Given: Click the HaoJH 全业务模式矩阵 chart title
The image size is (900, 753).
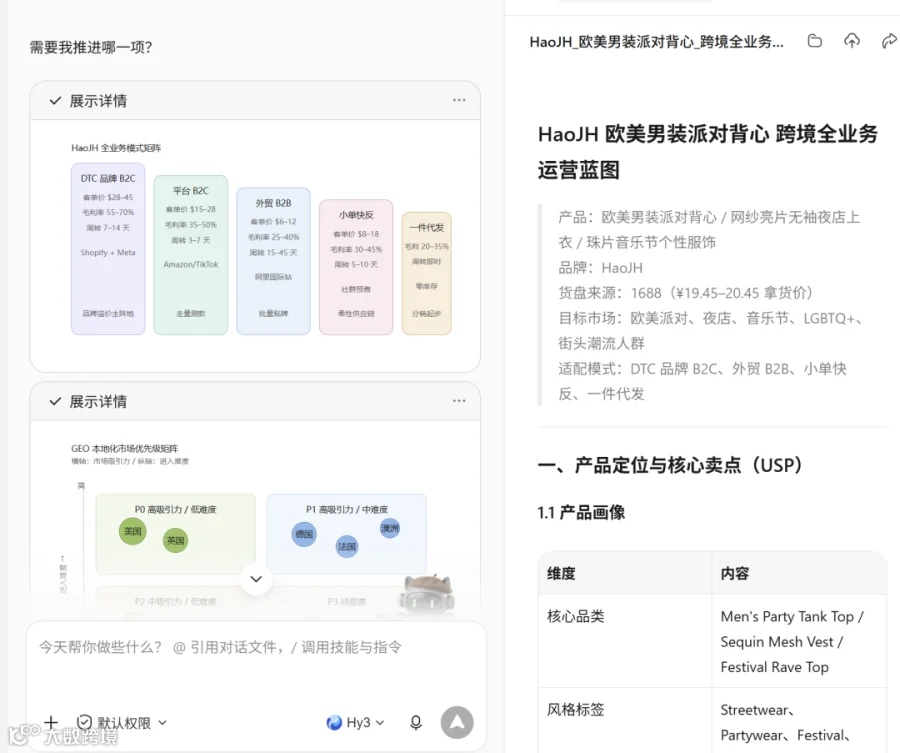Looking at the screenshot, I should tap(116, 148).
